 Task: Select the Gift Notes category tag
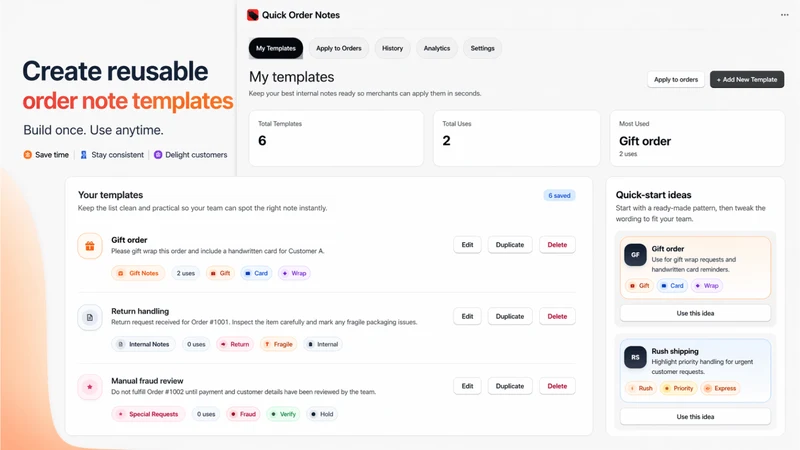pos(138,273)
